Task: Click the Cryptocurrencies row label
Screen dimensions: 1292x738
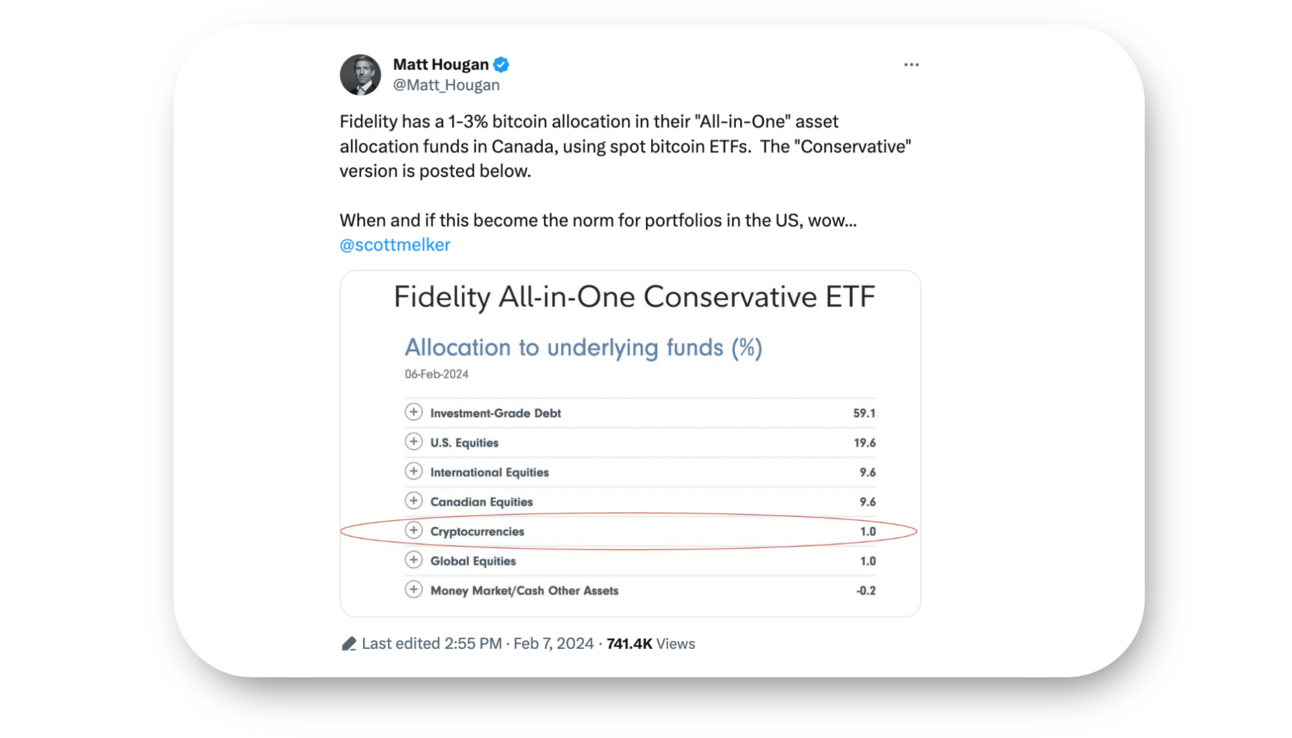Action: (x=477, y=531)
